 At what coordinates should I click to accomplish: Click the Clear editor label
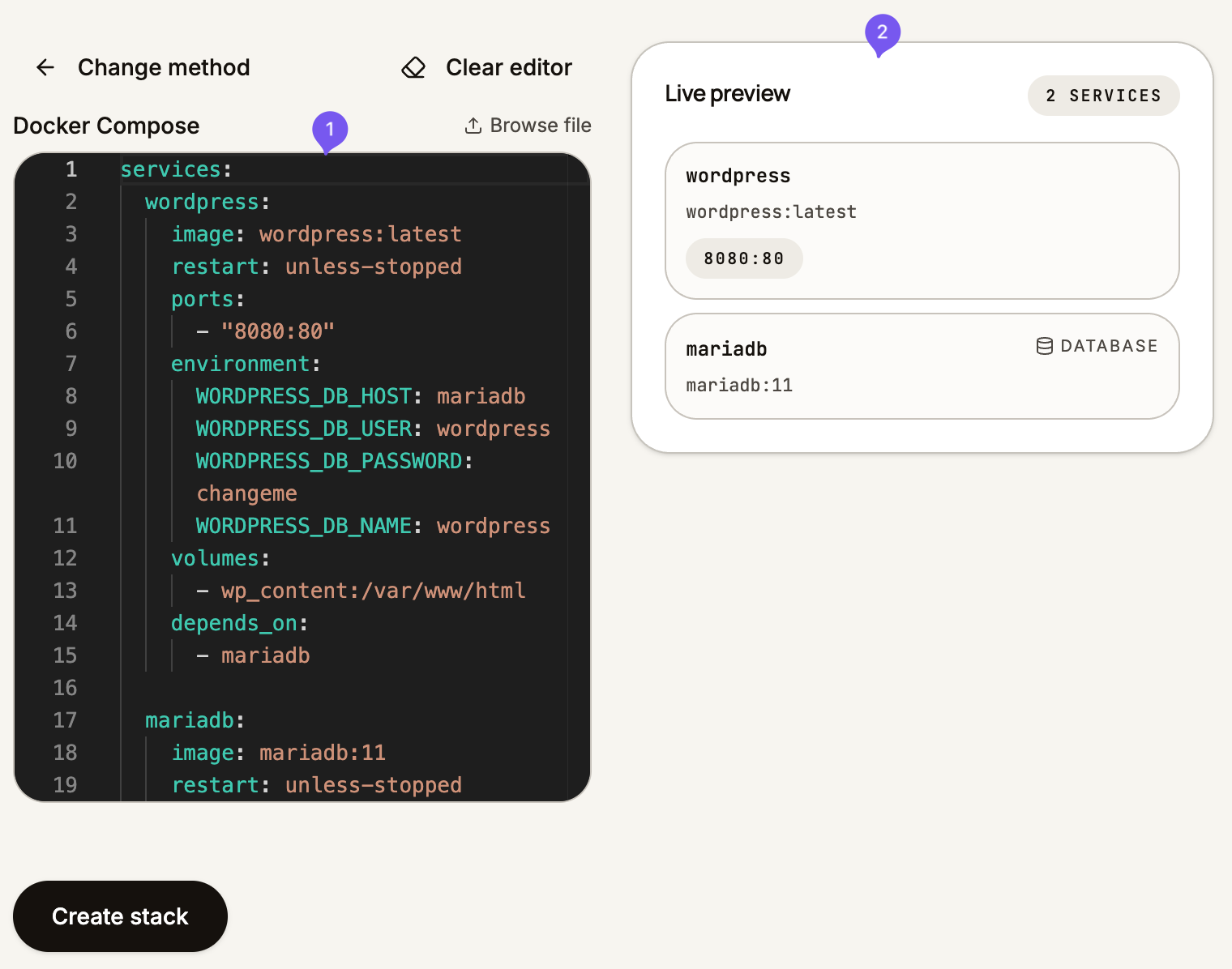click(x=509, y=67)
